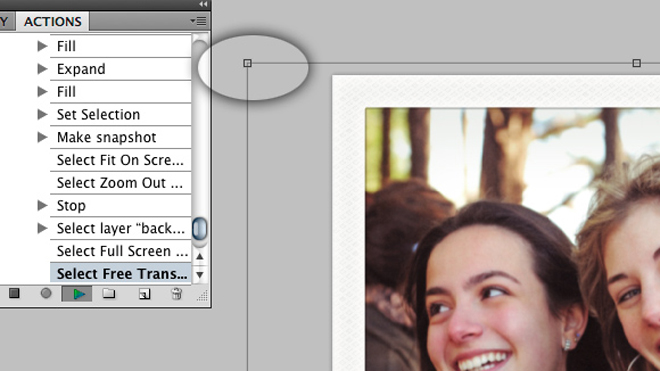Collapse the panel with the double arrow icon
Viewport: 660px width, 371px height.
point(203,4)
